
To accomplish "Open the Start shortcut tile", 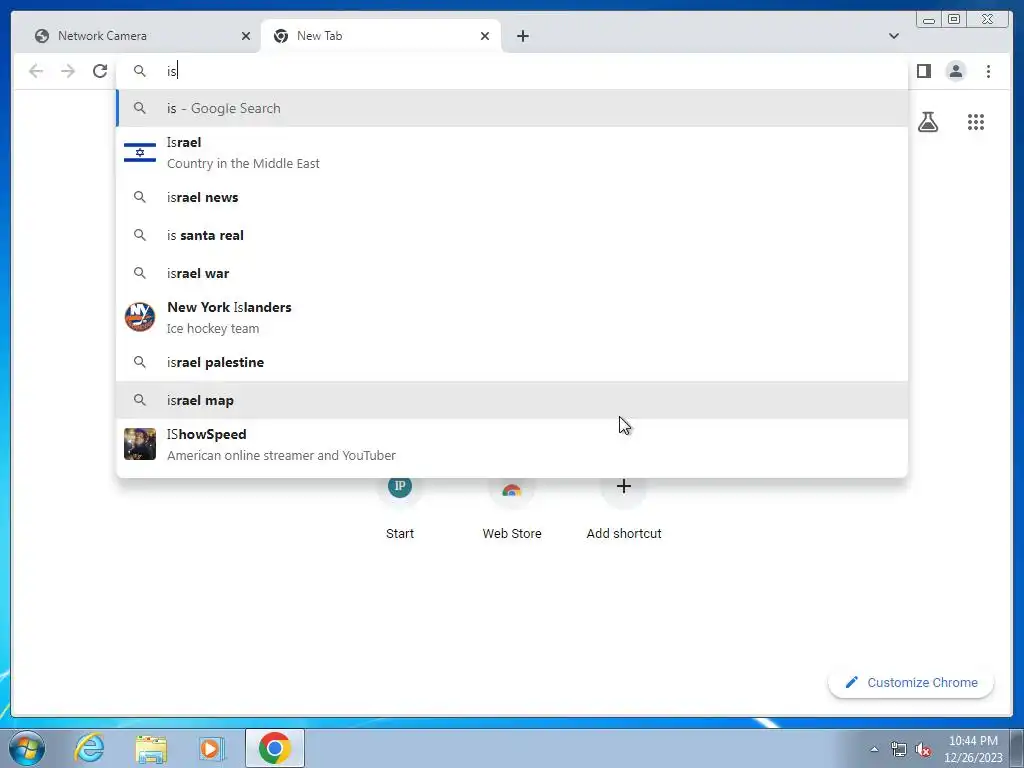I will (x=400, y=508).
